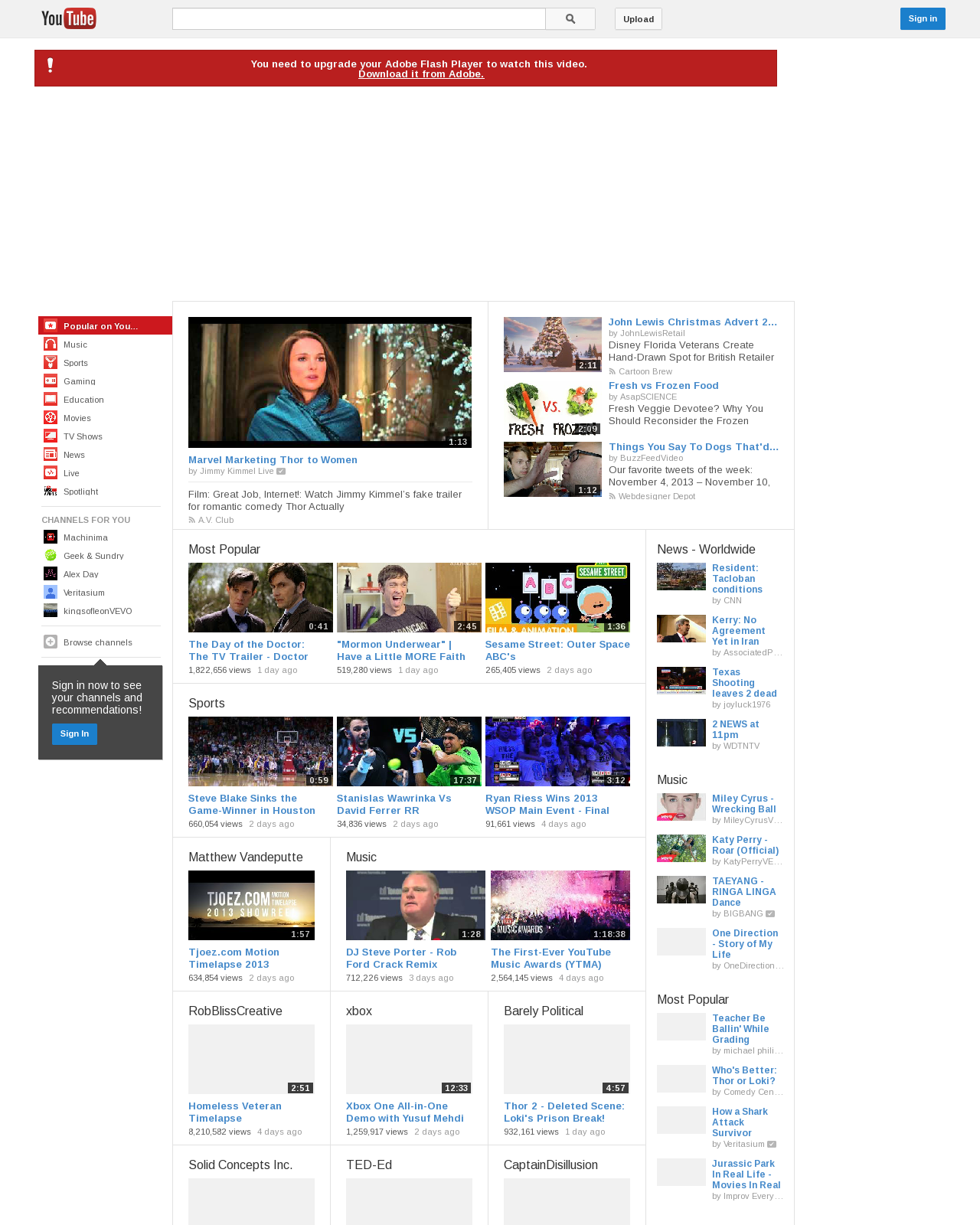Click the top-right Sign in button
Image resolution: width=980 pixels, height=1225 pixels.
pos(923,18)
